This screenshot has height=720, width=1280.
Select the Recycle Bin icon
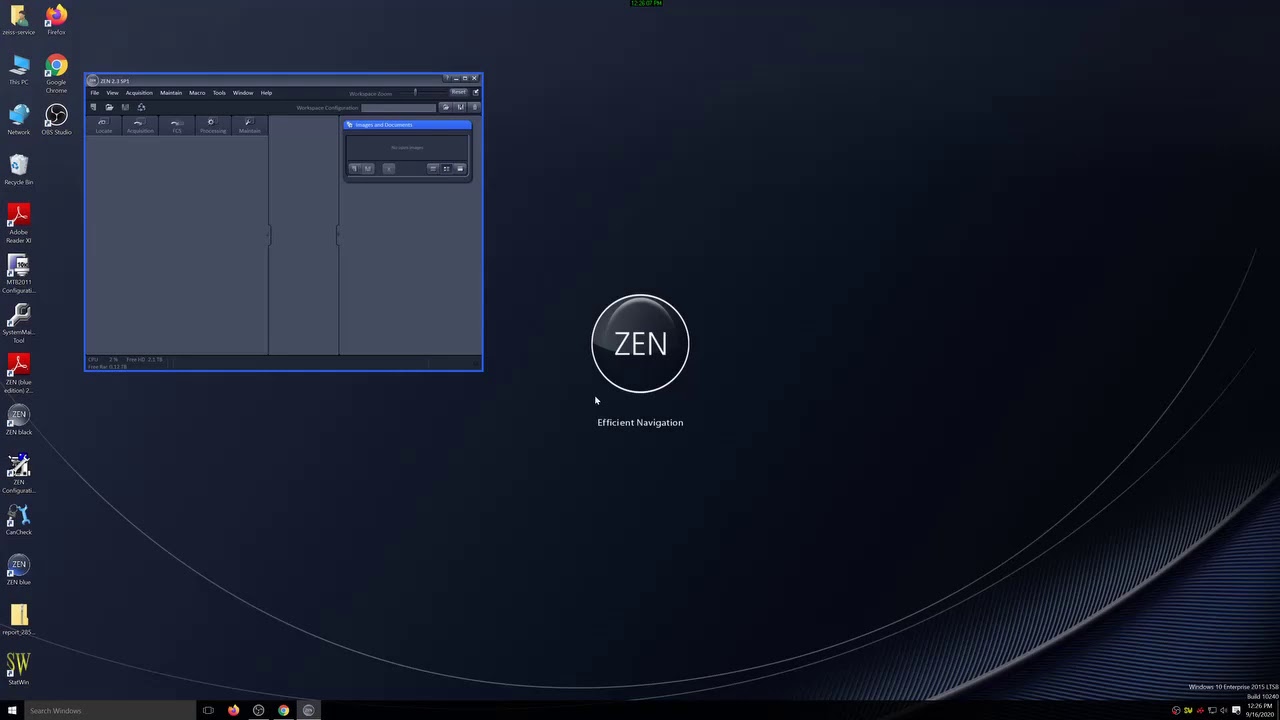(19, 170)
